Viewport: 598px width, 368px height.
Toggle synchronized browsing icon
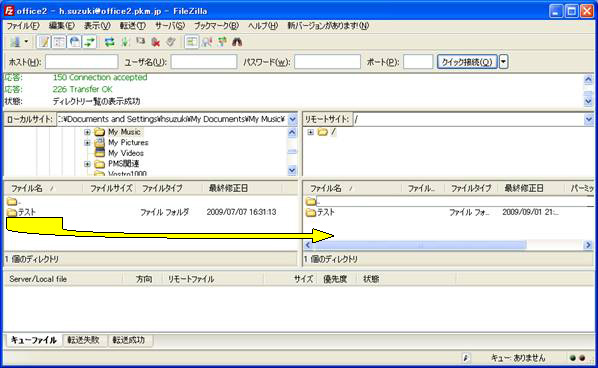click(222, 42)
